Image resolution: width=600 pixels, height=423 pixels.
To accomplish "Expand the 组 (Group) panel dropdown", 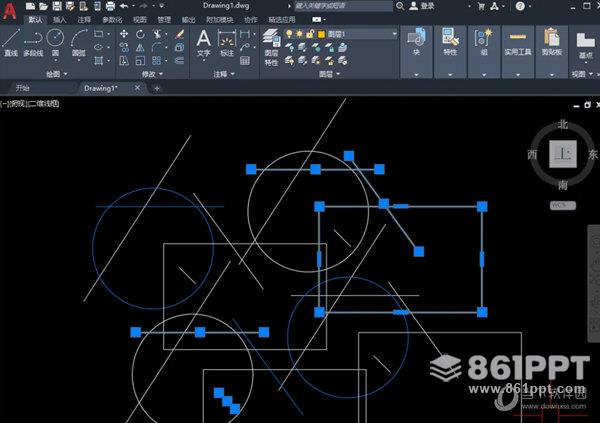I will (484, 75).
